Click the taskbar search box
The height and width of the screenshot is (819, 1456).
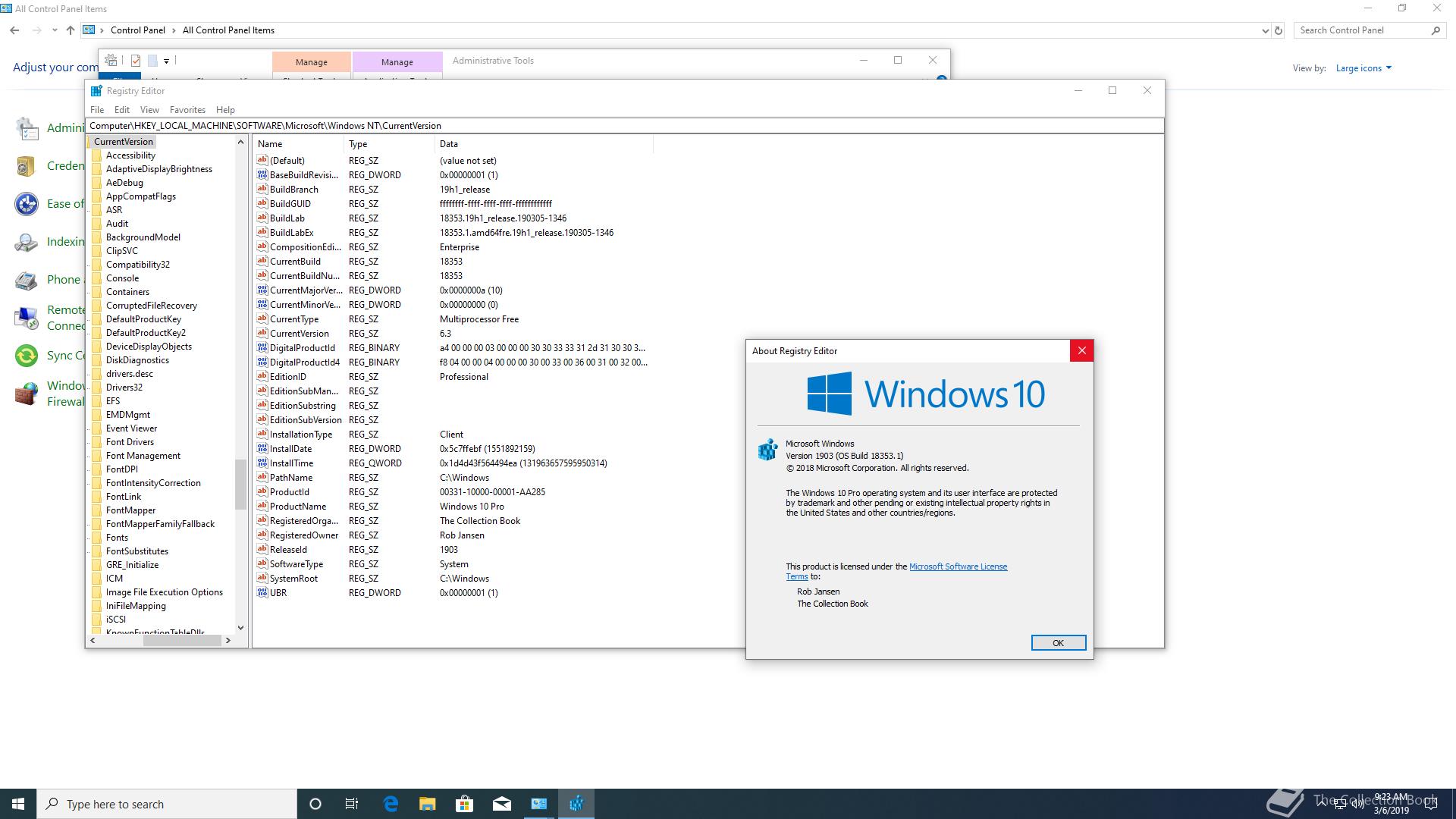point(167,804)
